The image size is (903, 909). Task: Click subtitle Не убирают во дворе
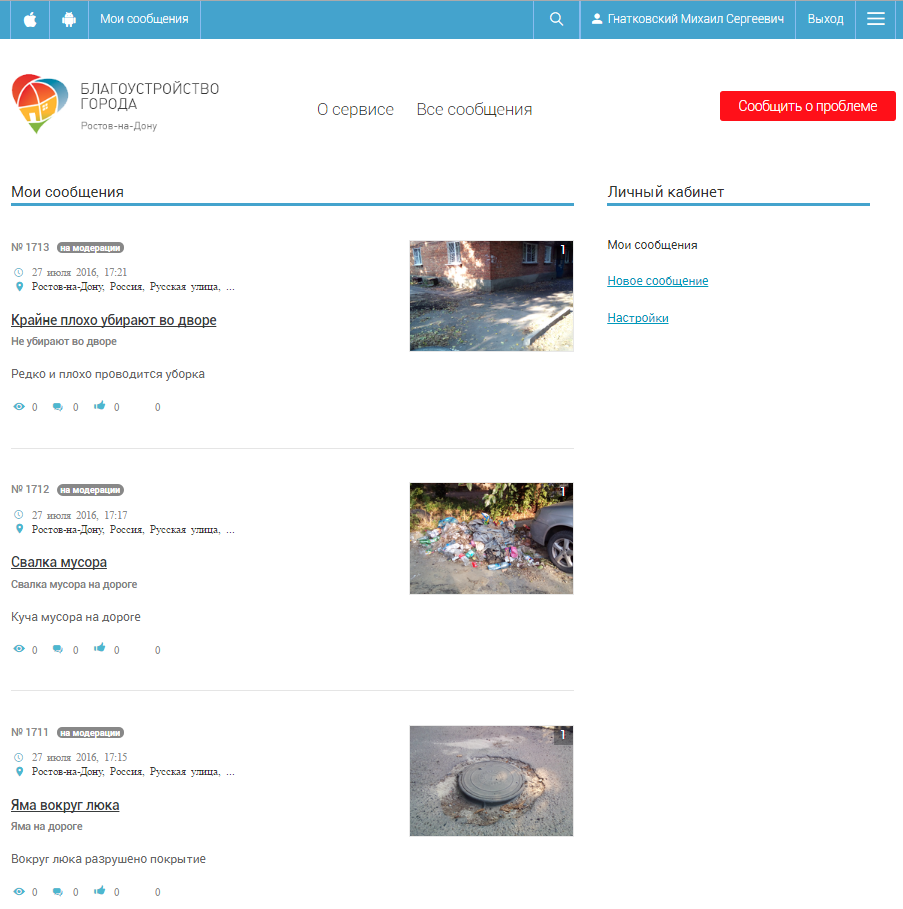point(64,342)
